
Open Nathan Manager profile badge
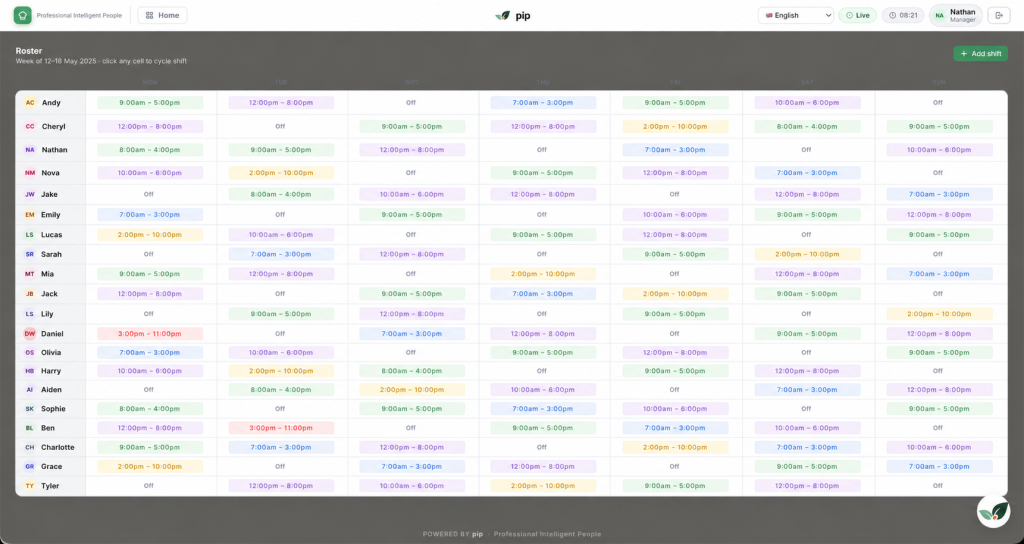coord(955,16)
